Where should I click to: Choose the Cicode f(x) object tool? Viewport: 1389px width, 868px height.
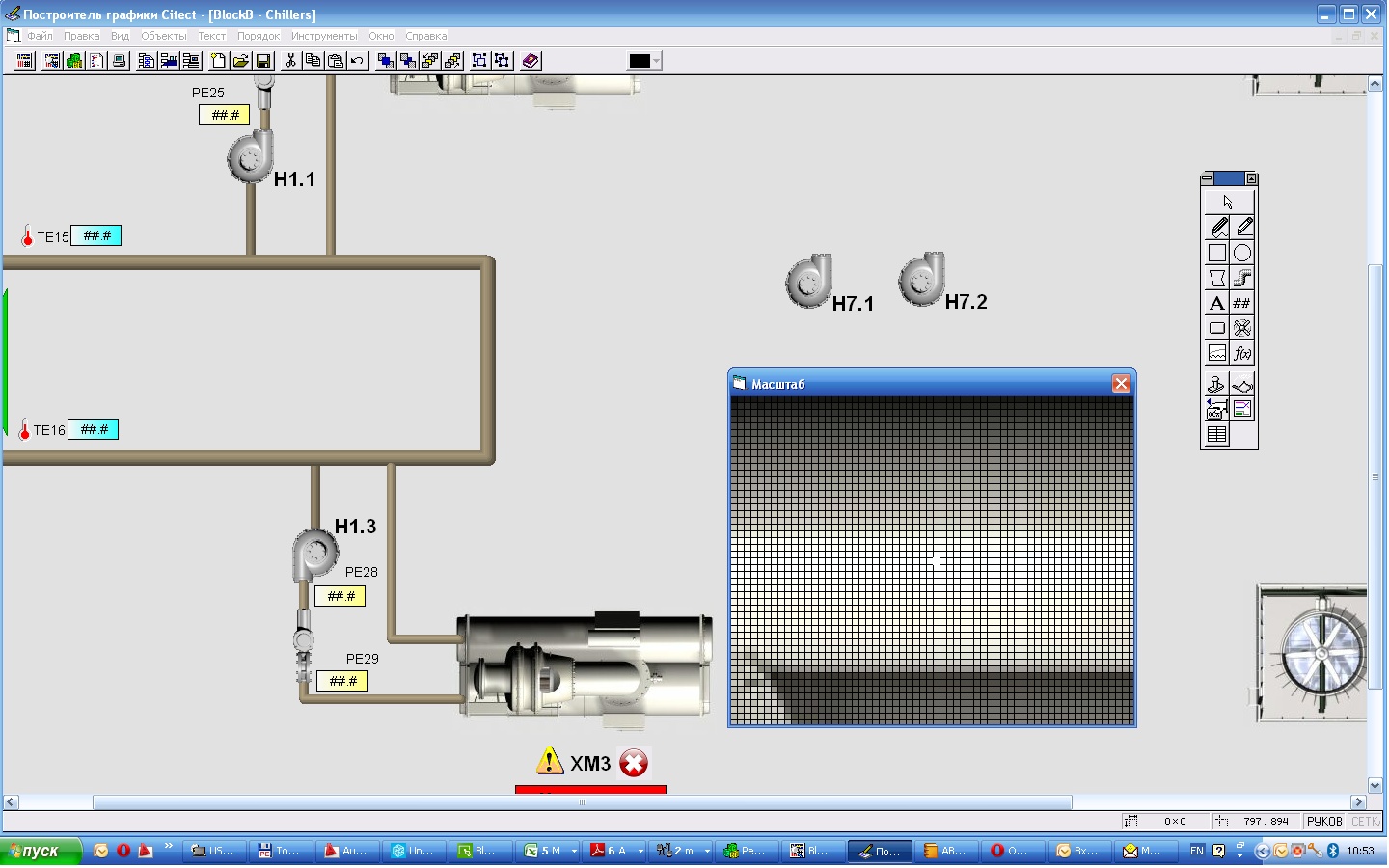pos(1242,353)
